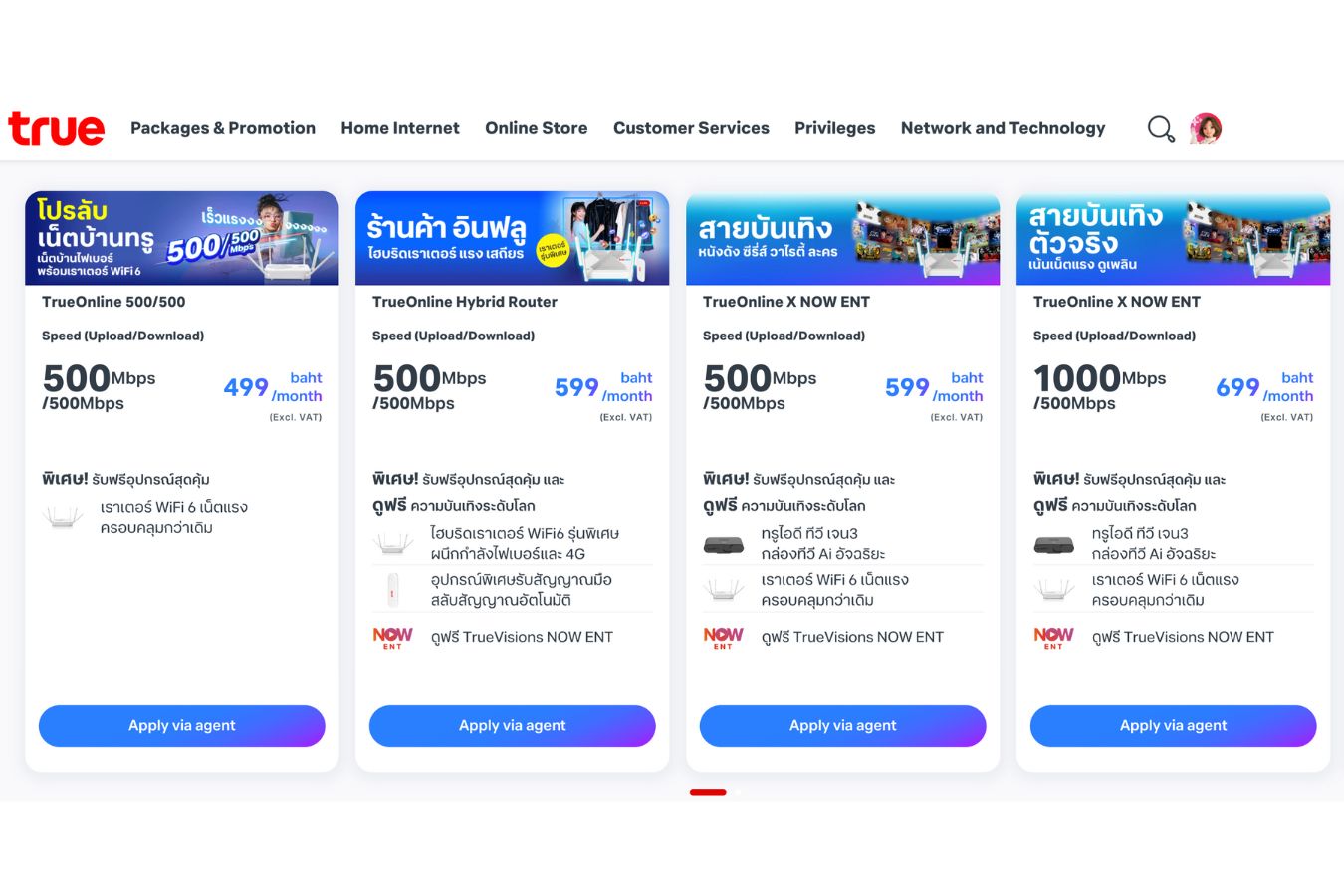This screenshot has height=896, width=1344.
Task: Go to Online Store menu
Action: tap(536, 128)
